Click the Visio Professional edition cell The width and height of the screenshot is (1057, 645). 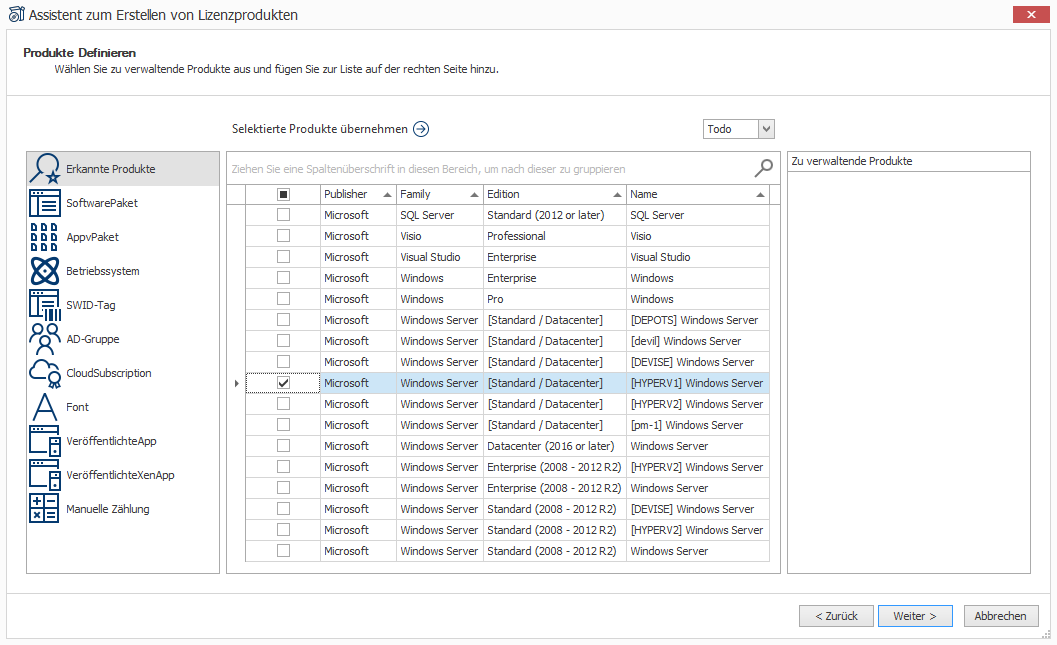tap(554, 236)
